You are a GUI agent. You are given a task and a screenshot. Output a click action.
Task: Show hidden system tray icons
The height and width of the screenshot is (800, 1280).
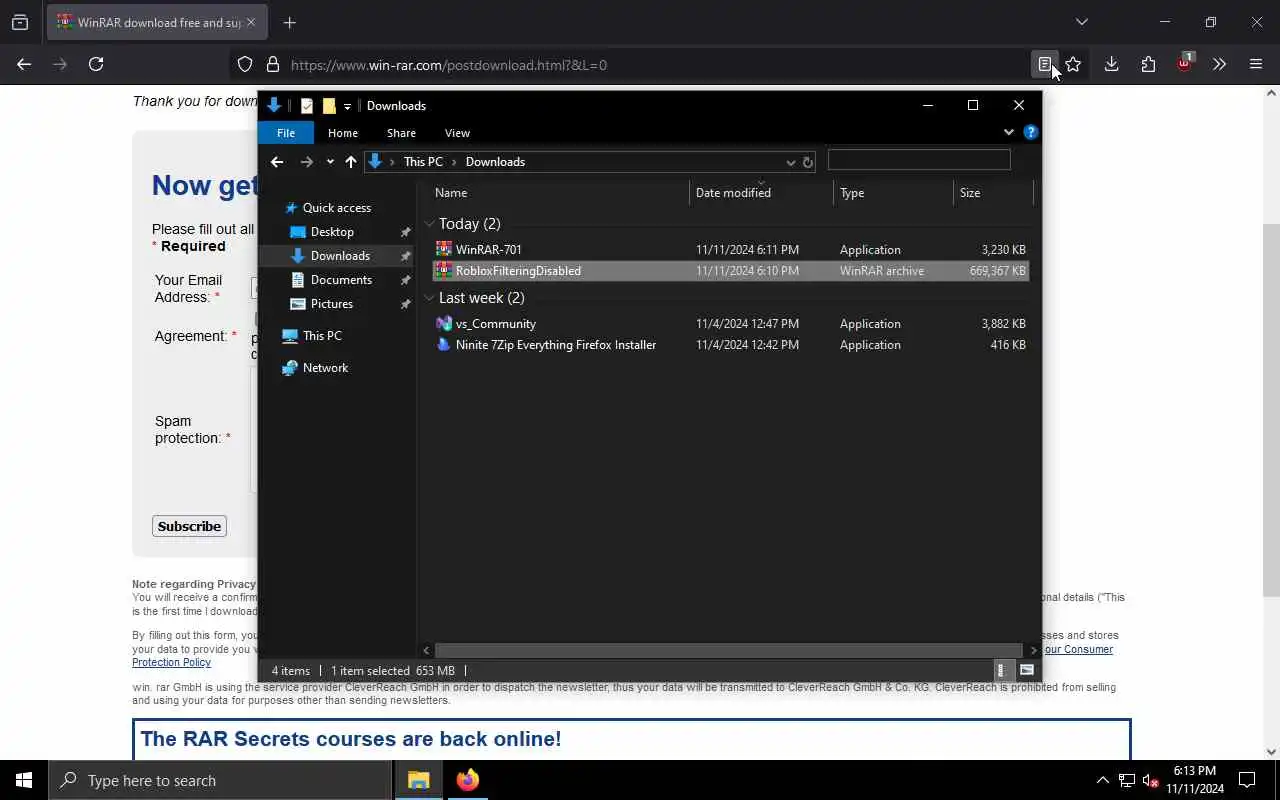pyautogui.click(x=1102, y=780)
